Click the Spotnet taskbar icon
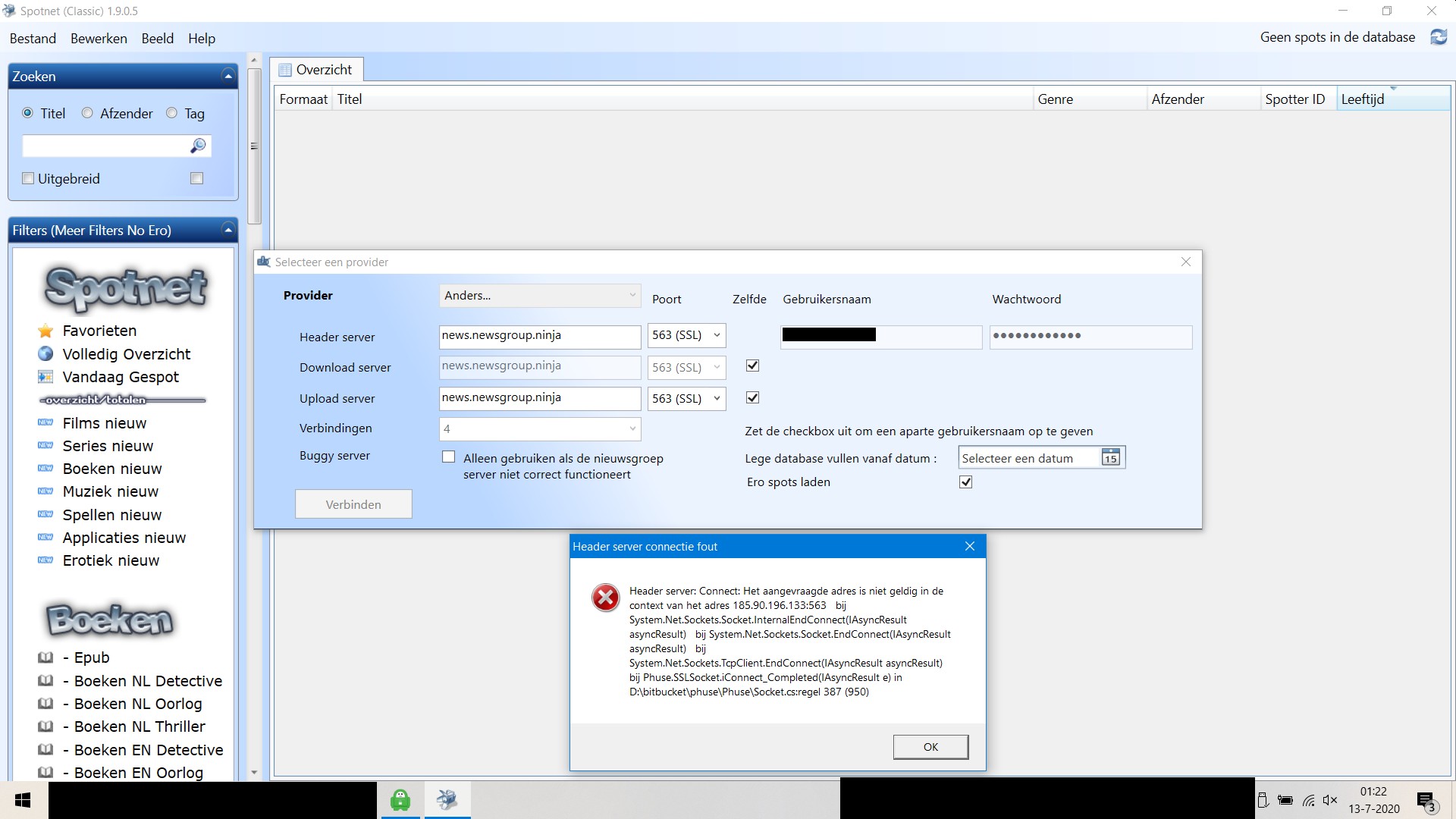Screen dimensions: 1456x819 tap(447, 799)
